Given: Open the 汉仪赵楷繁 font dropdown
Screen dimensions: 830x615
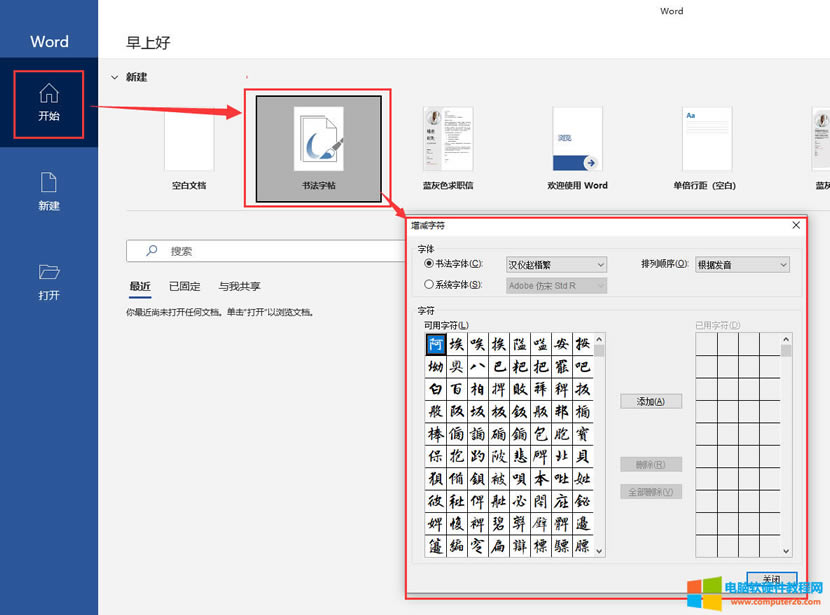Looking at the screenshot, I should pyautogui.click(x=556, y=265).
